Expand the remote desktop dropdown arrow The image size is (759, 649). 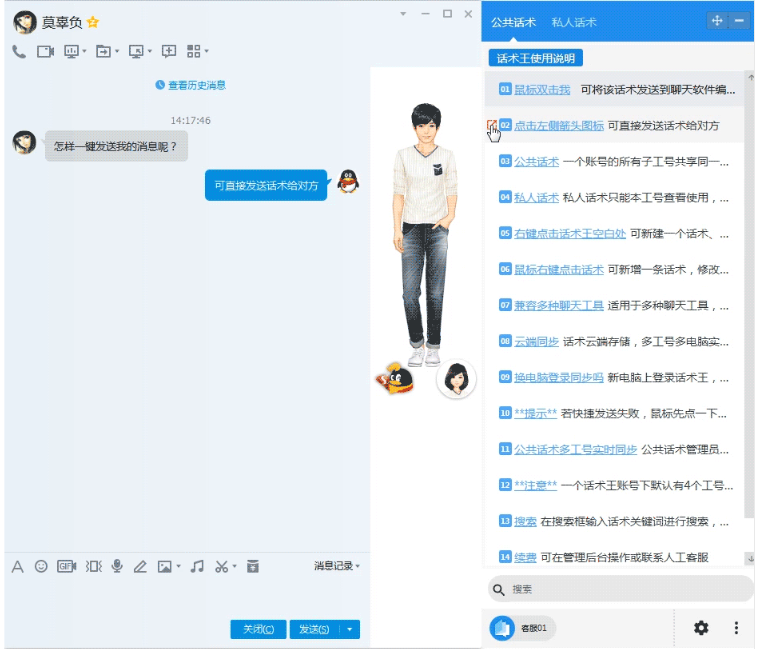(x=150, y=51)
